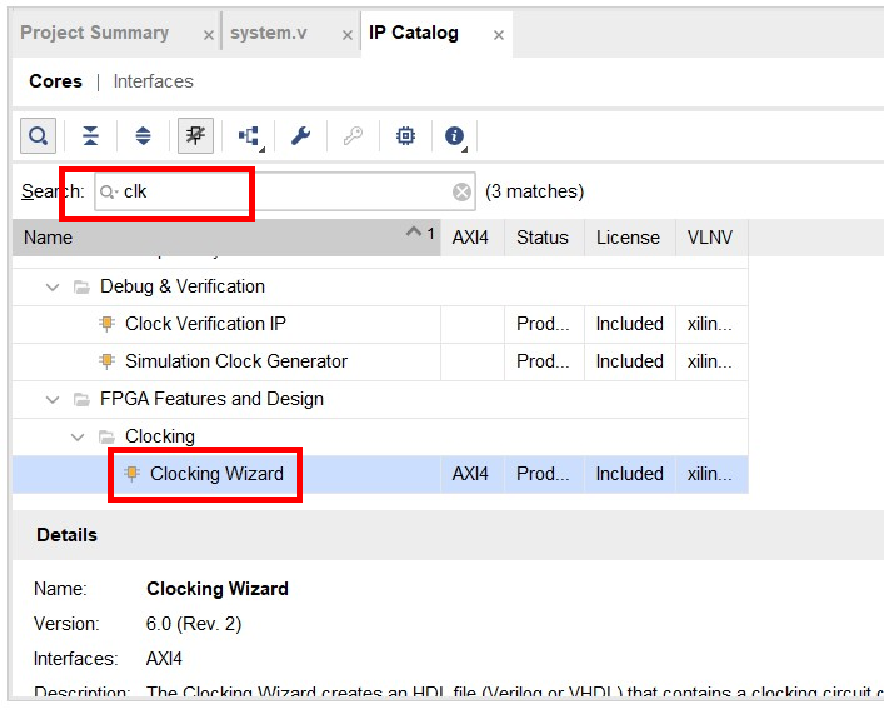Click the Simulation Clock Generator core icon
Image resolution: width=884 pixels, height=719 pixels.
tap(107, 361)
